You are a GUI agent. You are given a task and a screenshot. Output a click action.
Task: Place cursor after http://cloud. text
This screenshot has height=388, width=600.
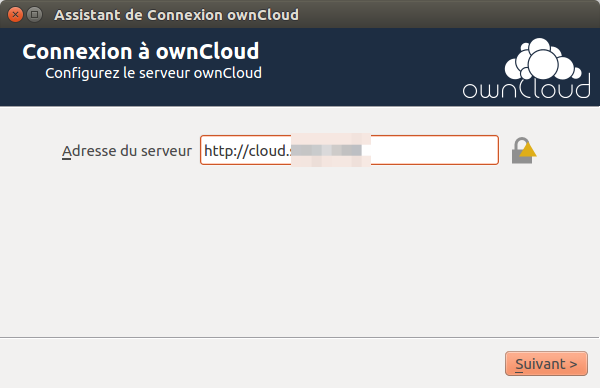coord(290,150)
